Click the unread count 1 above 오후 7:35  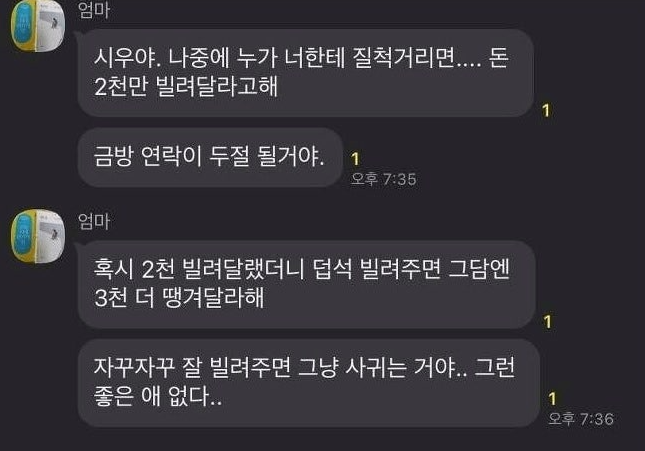point(356,159)
